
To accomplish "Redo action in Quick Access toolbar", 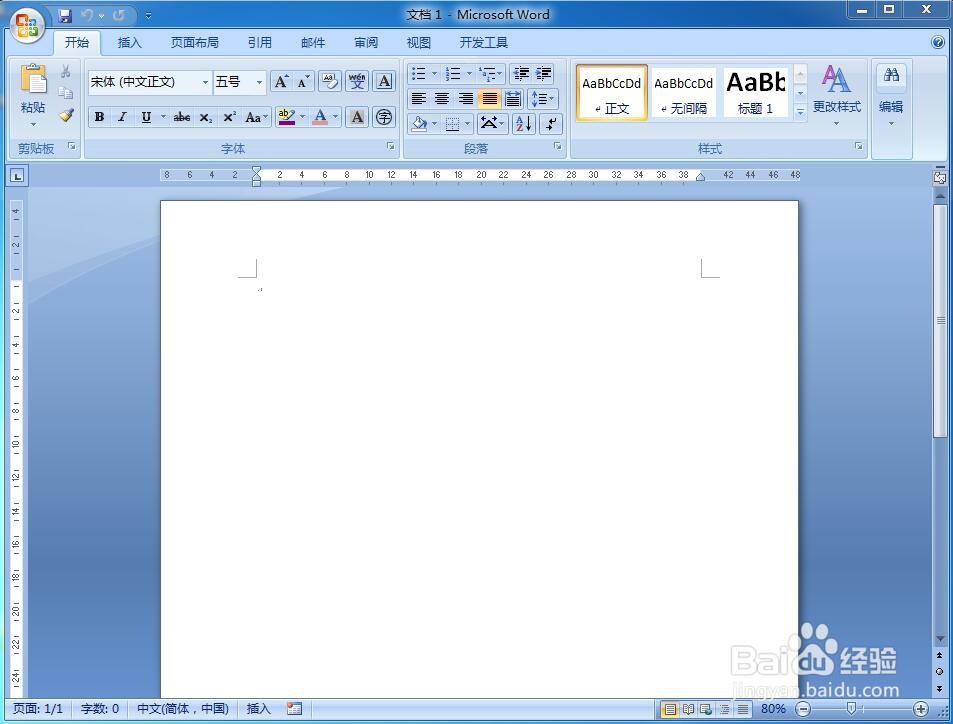I will 119,15.
